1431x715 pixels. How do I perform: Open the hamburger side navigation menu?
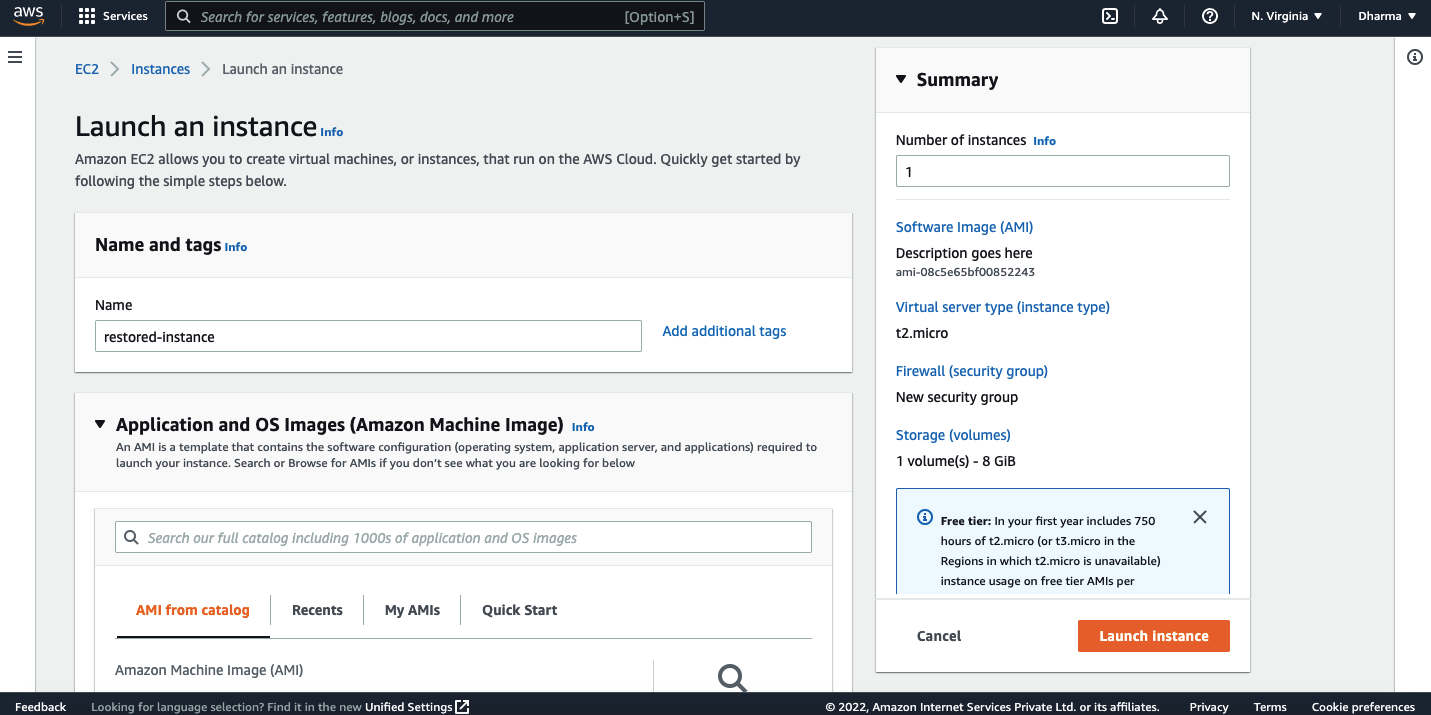pos(15,57)
